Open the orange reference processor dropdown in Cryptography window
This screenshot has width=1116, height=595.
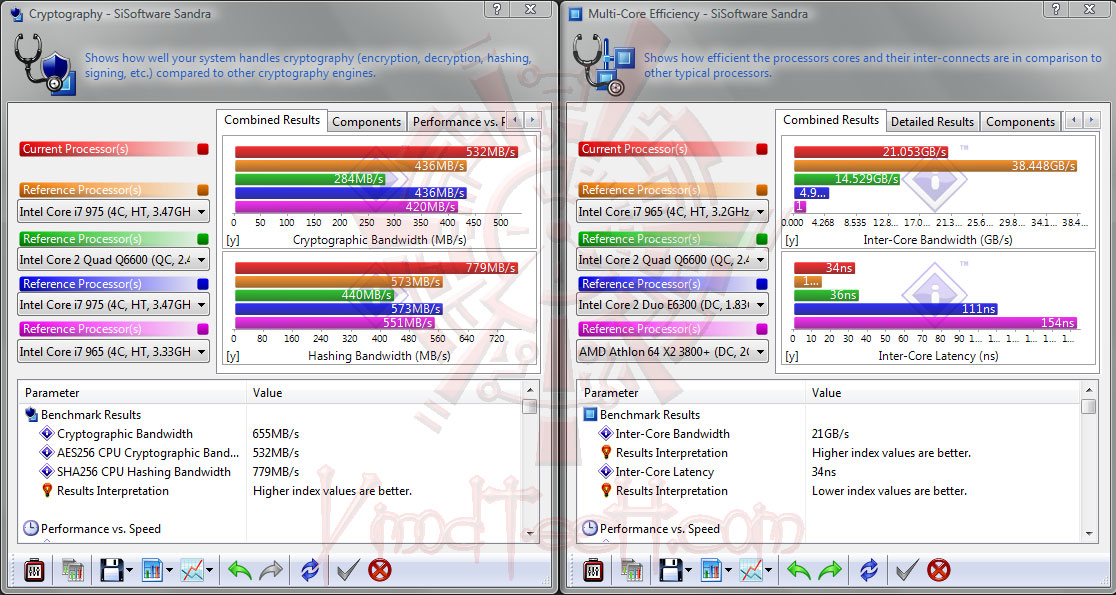pyautogui.click(x=113, y=211)
